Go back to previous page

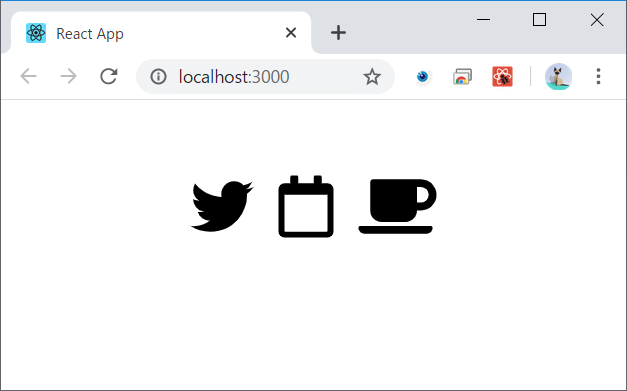pos(28,76)
